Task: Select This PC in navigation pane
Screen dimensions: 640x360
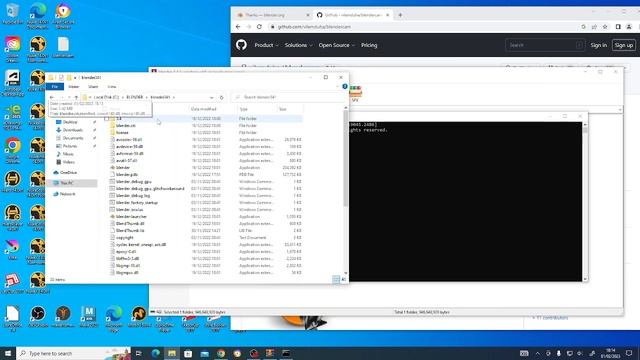Action: pyautogui.click(x=67, y=183)
